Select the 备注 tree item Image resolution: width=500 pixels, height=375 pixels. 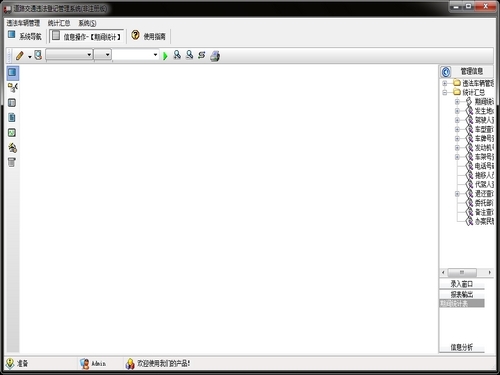click(484, 212)
